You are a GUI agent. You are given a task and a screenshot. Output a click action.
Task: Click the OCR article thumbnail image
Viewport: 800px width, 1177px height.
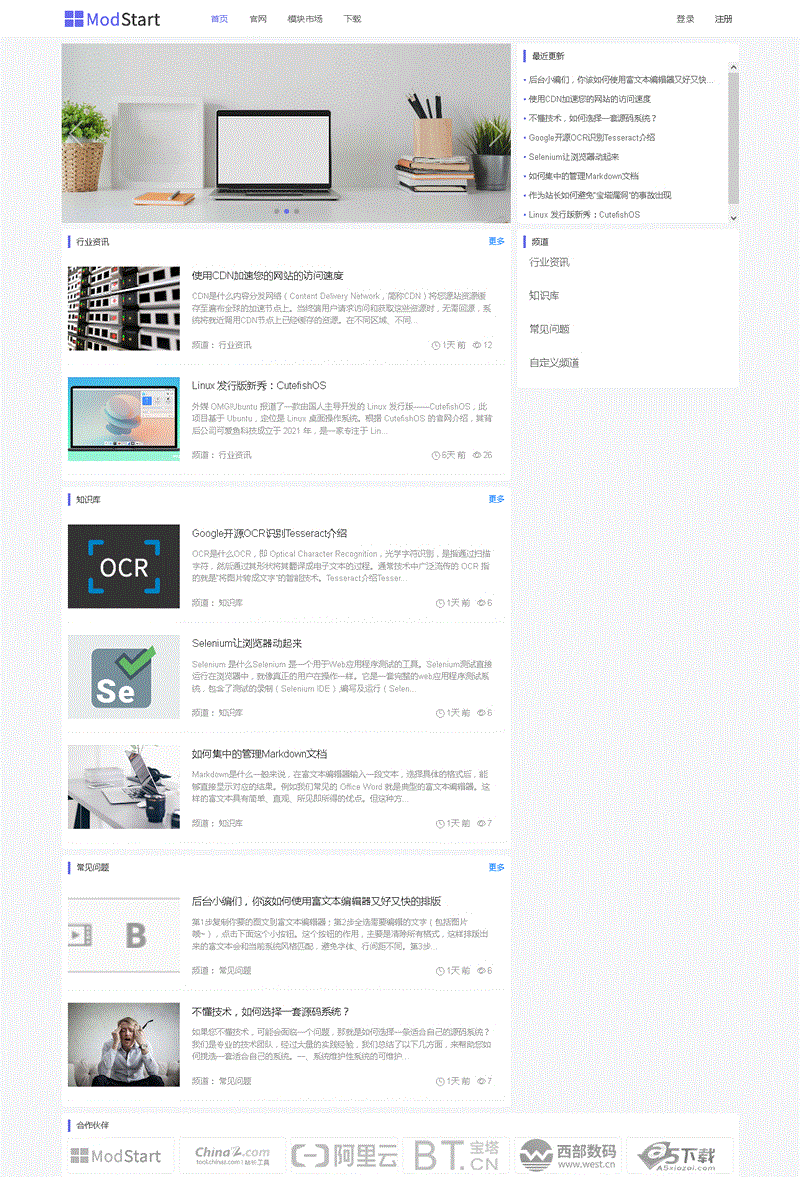(124, 566)
